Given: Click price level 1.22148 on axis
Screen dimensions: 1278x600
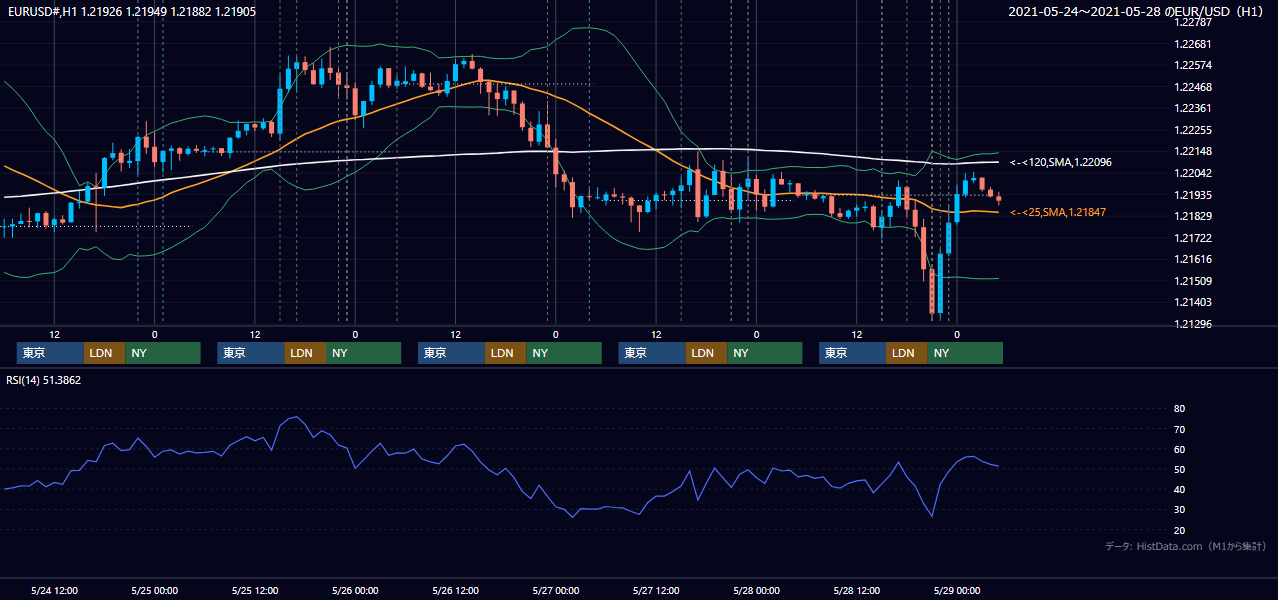Looking at the screenshot, I should pyautogui.click(x=1194, y=151).
